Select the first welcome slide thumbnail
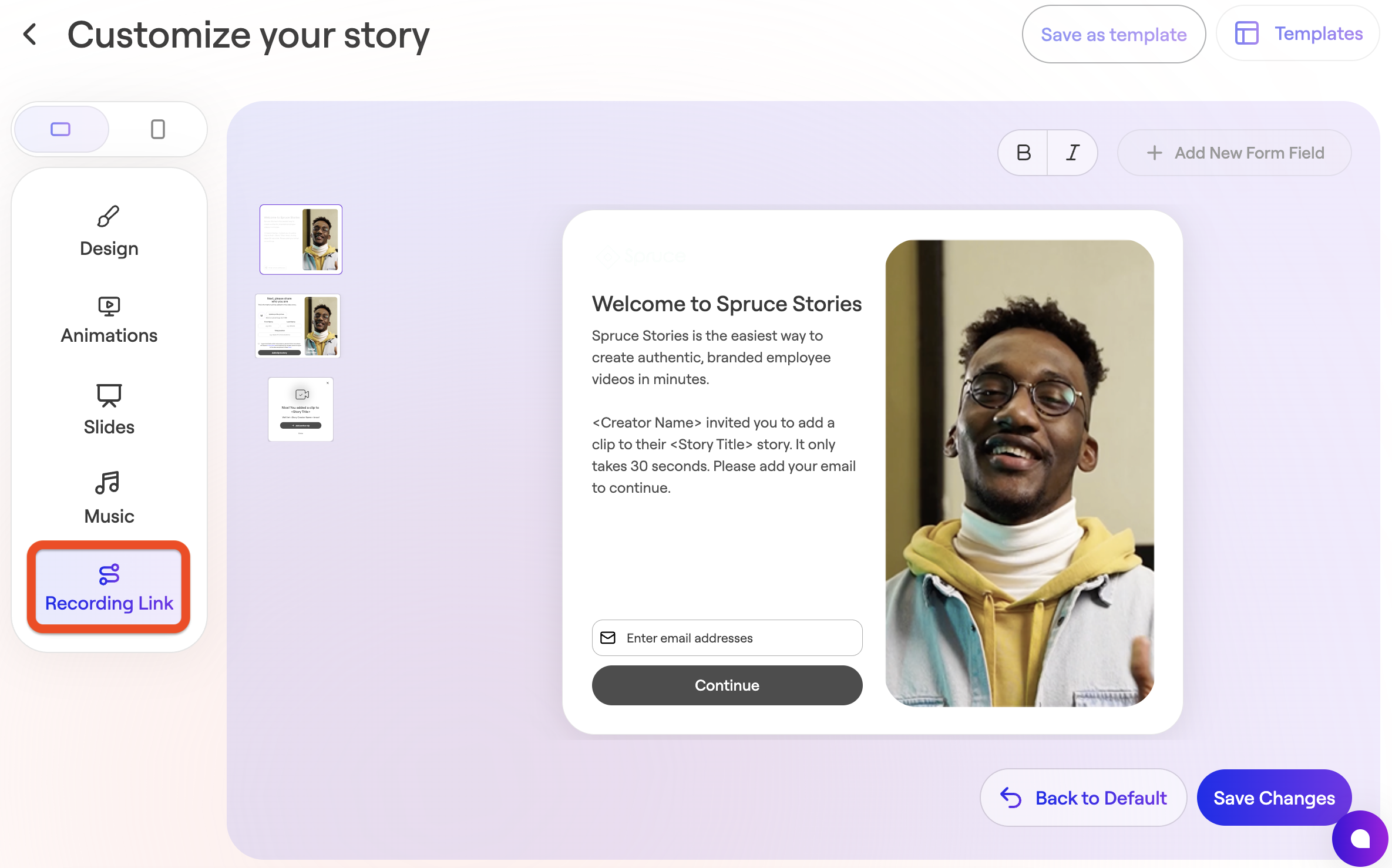Image resolution: width=1392 pixels, height=868 pixels. [301, 239]
